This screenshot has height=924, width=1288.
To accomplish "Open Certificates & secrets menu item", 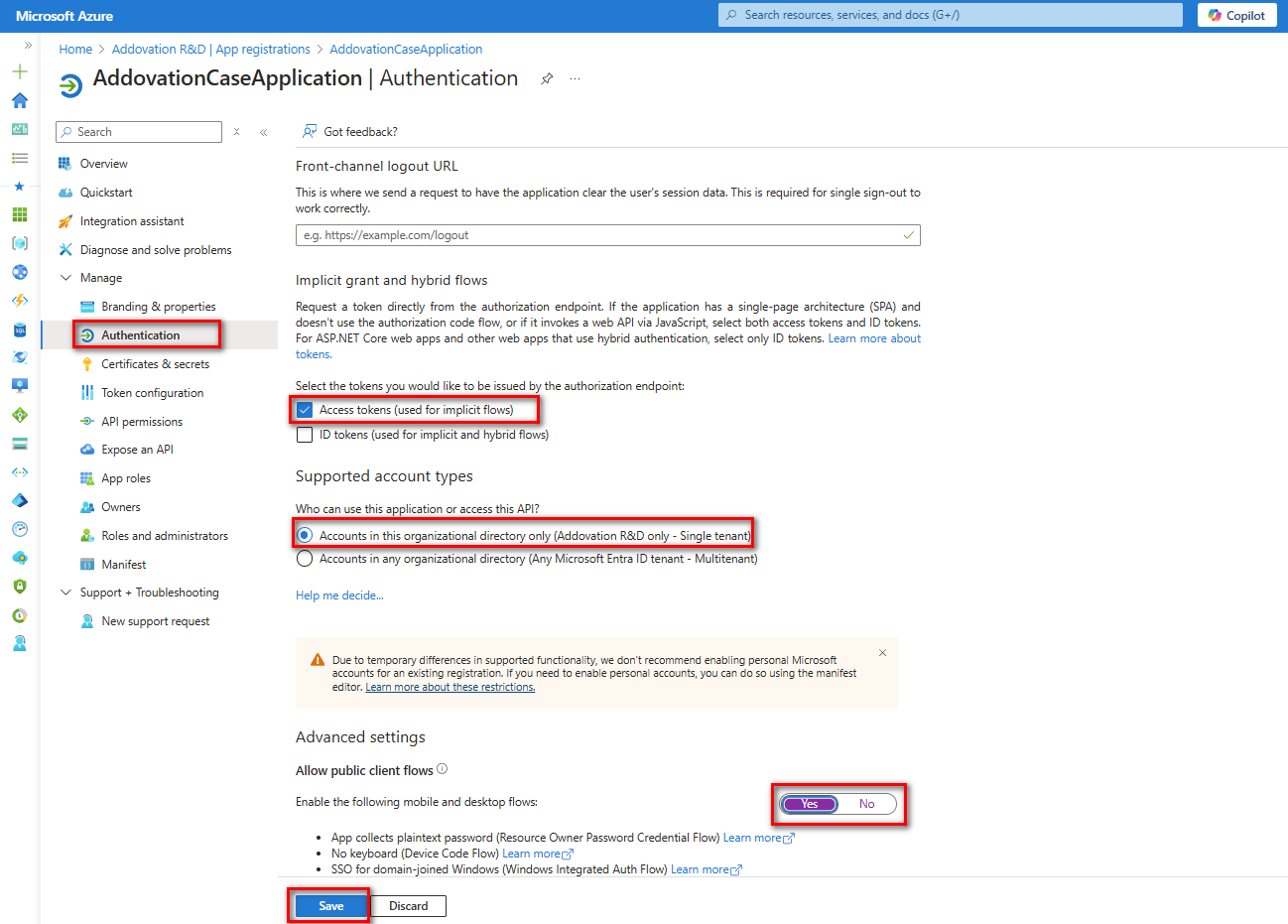I will [x=155, y=364].
